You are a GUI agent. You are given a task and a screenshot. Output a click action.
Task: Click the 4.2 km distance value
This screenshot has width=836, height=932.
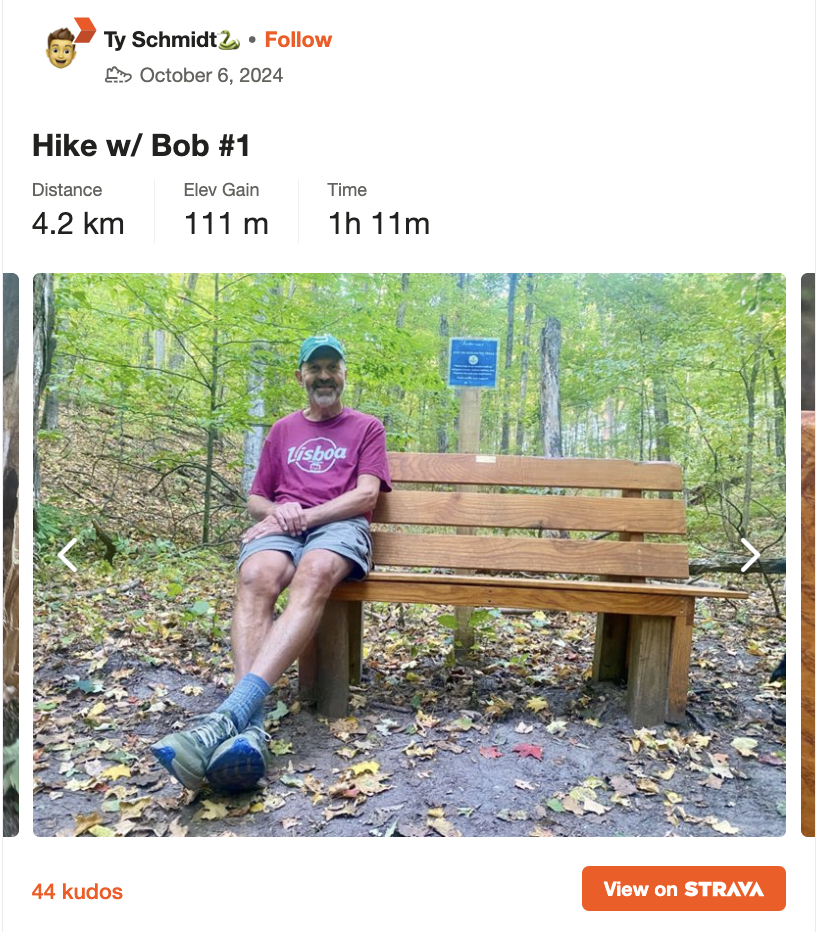(78, 224)
